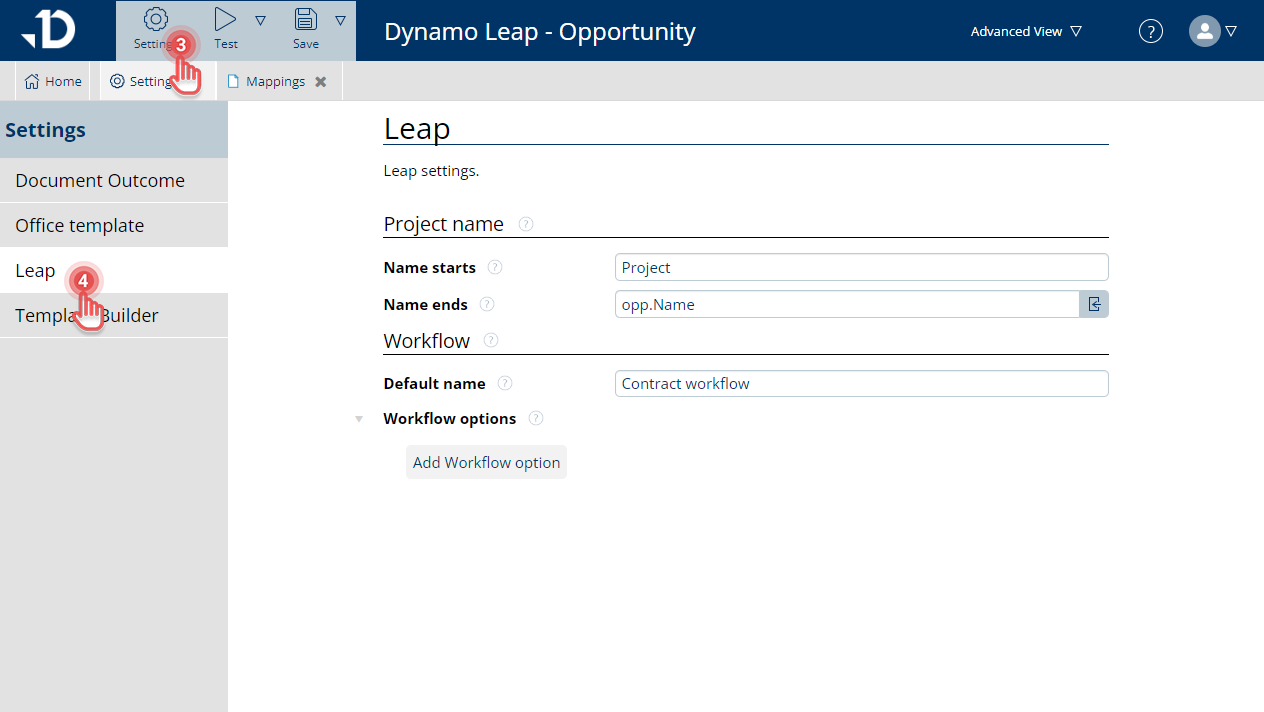This screenshot has height=712, width=1264.
Task: Switch to the Home tab
Action: click(52, 81)
